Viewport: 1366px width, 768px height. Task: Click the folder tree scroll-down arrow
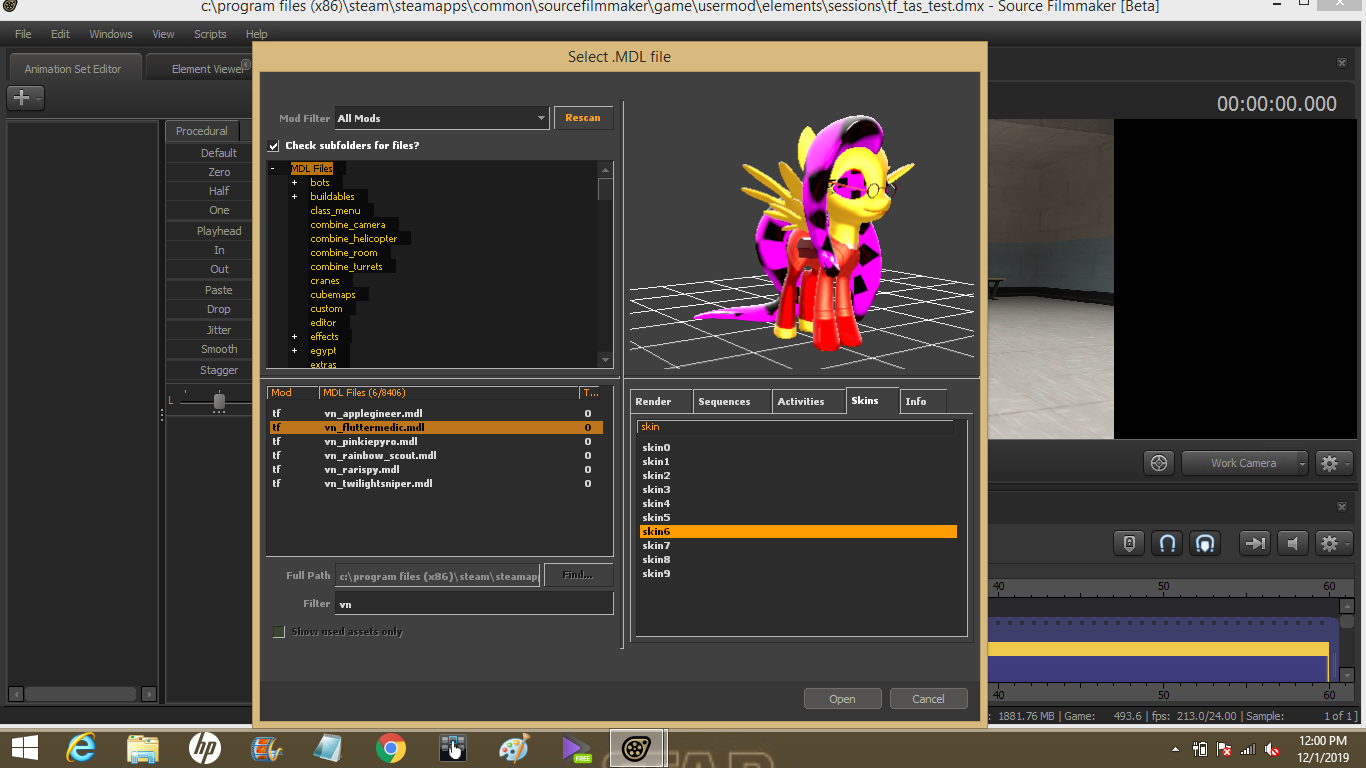click(x=605, y=360)
